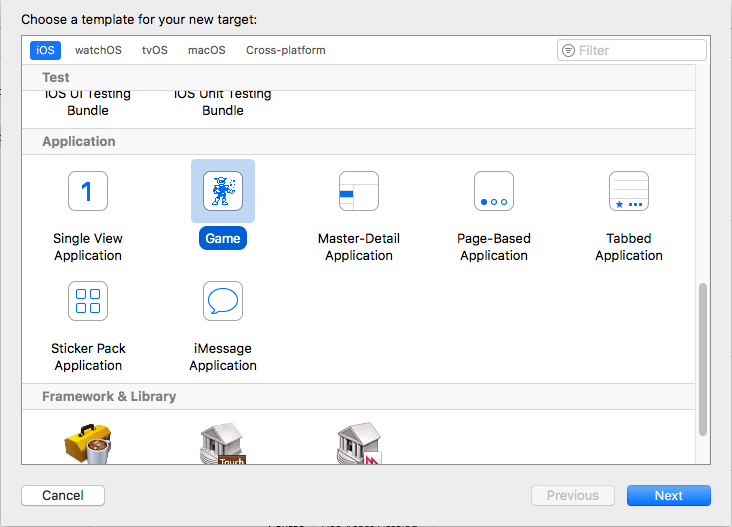Screen dimensions: 732x527
Task: Click the template list vertical scrollbar
Action: [703, 359]
